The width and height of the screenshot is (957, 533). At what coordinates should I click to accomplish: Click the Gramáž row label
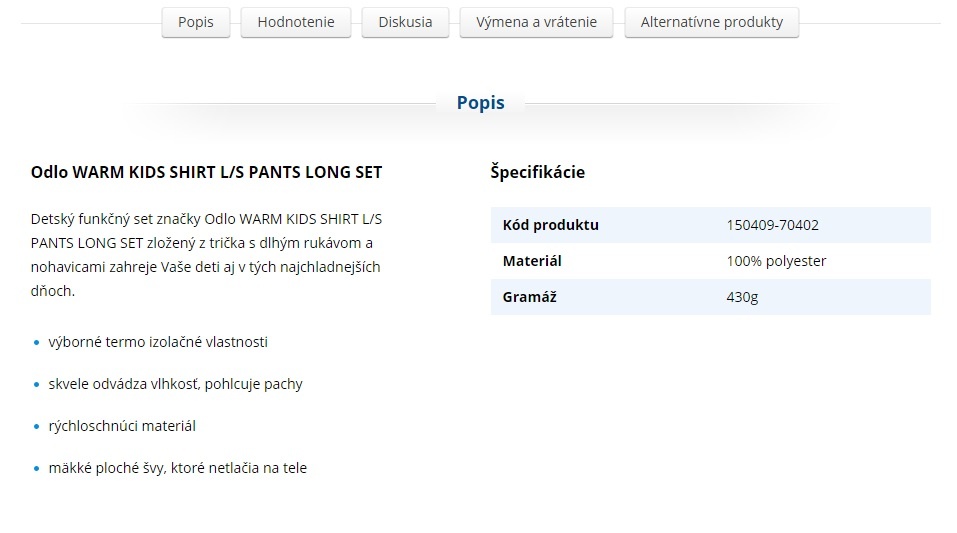530,297
